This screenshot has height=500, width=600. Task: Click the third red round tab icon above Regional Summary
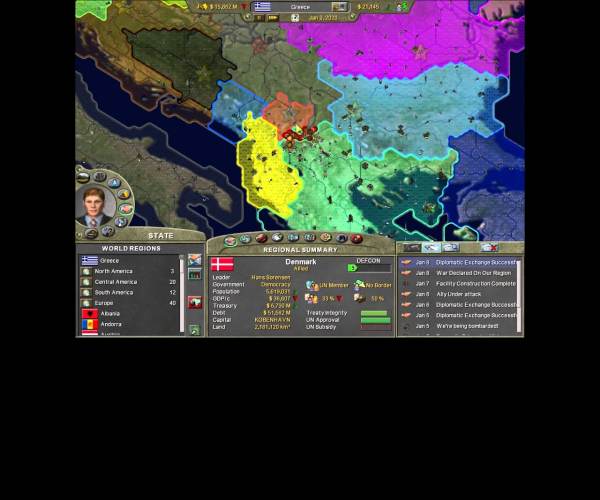[261, 238]
